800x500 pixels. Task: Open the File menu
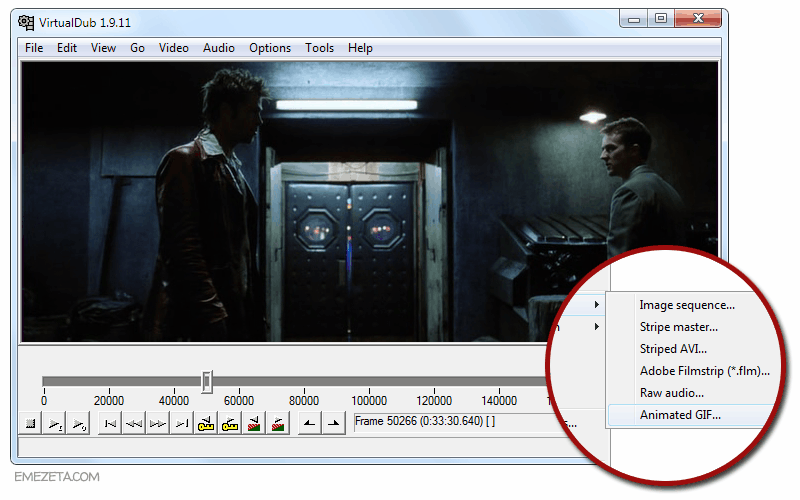point(34,48)
